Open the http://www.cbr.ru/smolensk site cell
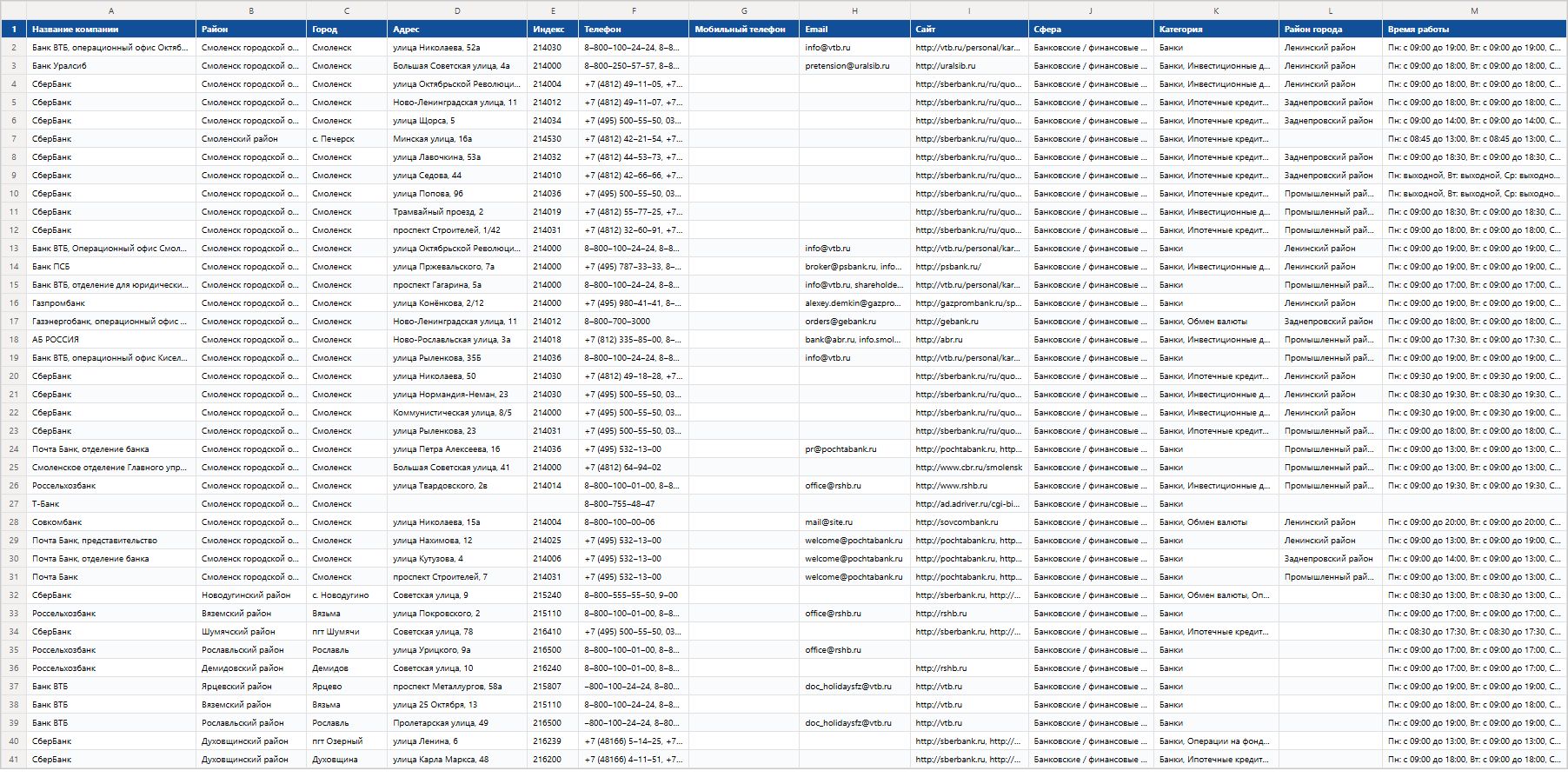1568x784 pixels. pyautogui.click(x=969, y=468)
